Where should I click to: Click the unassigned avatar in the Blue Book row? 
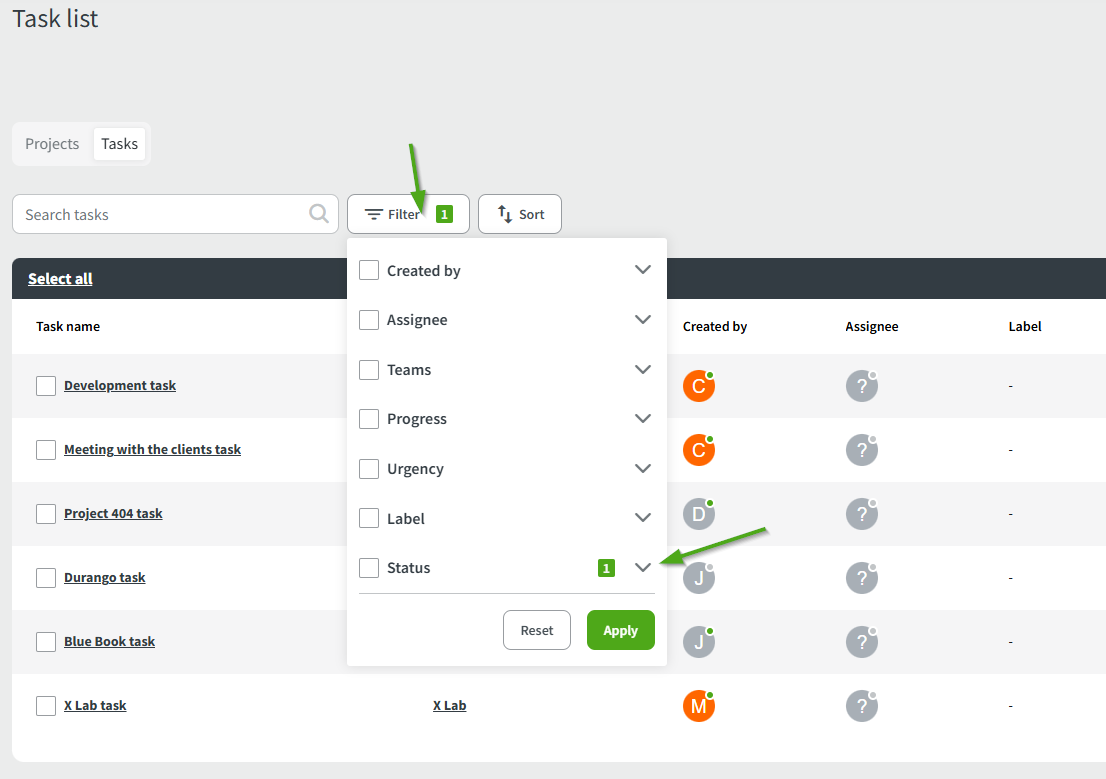tap(861, 642)
